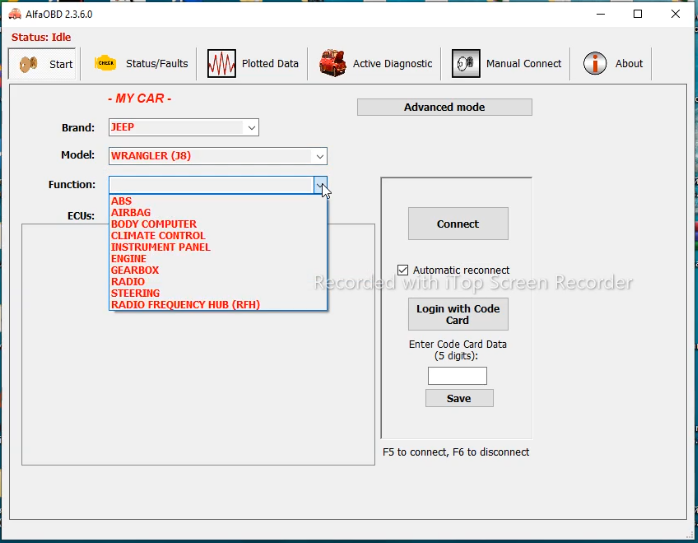Close the AlfaOBD window

(x=675, y=14)
